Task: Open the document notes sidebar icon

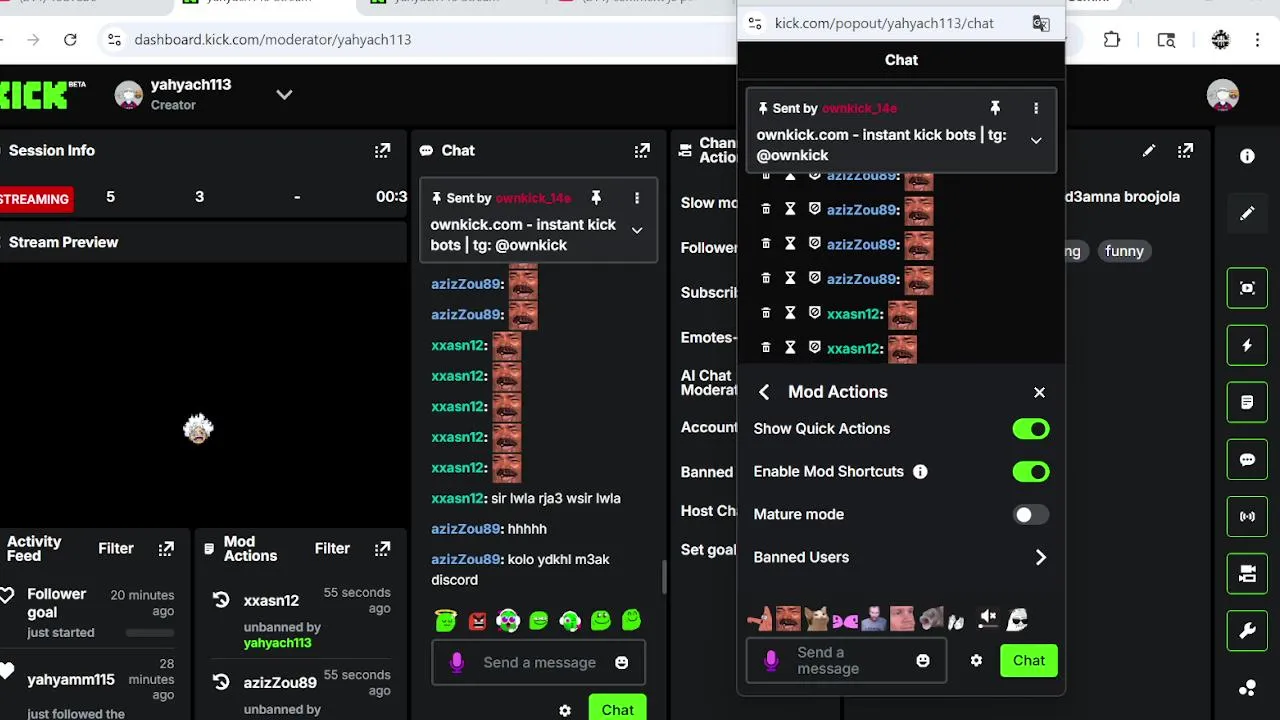Action: pos(1247,402)
